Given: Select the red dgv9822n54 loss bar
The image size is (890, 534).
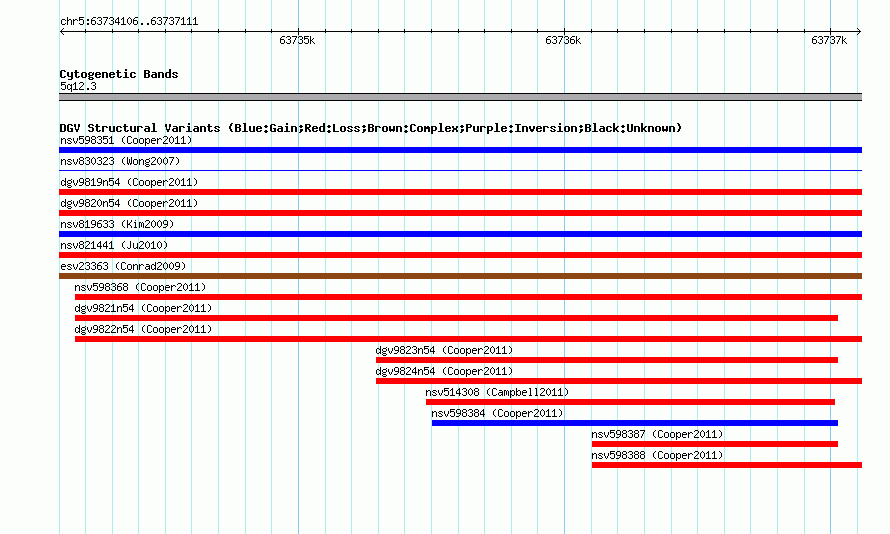Looking at the screenshot, I should [x=468, y=339].
